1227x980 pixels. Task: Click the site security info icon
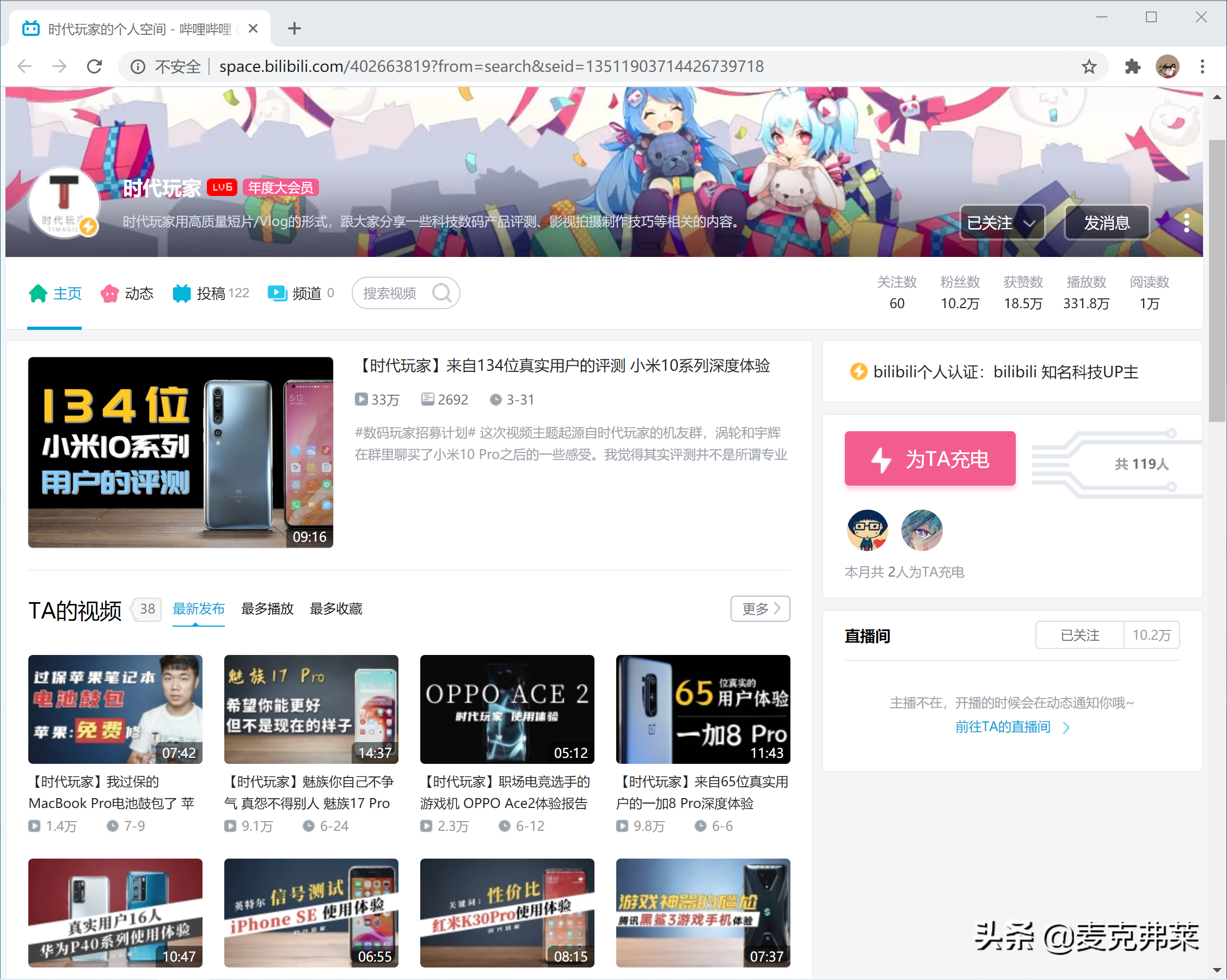point(137,66)
